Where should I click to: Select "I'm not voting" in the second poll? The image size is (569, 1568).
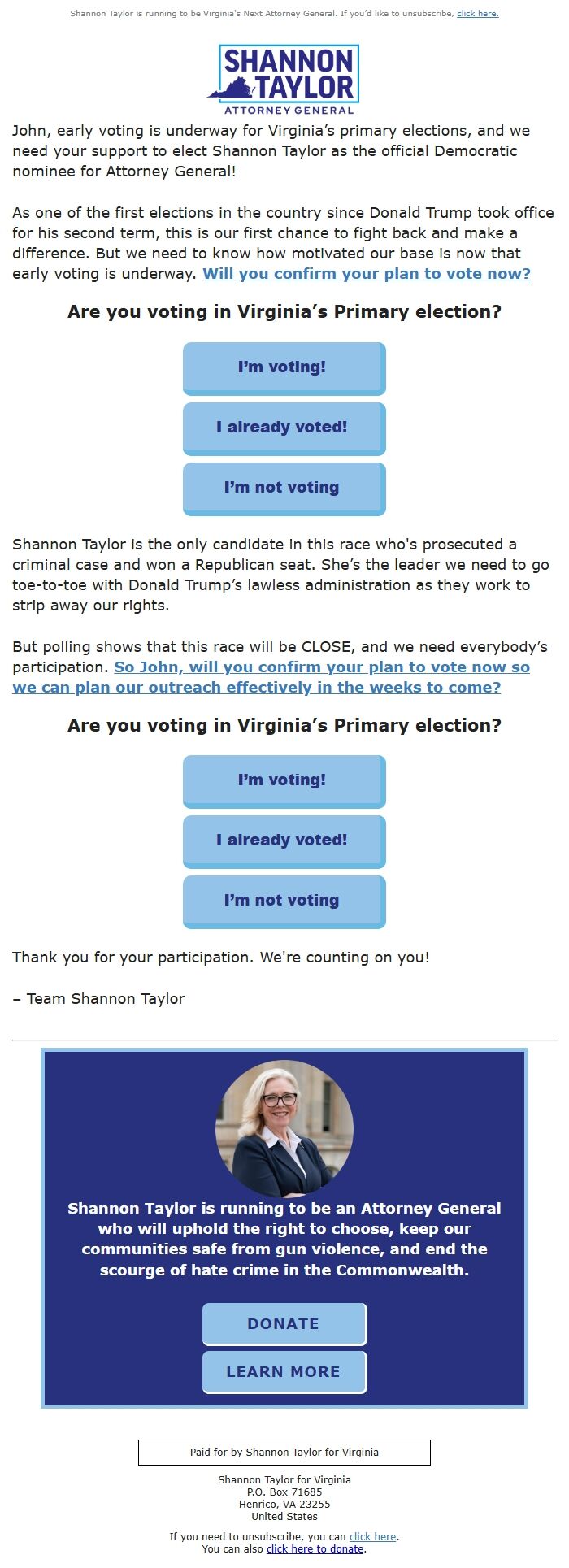pyautogui.click(x=283, y=901)
